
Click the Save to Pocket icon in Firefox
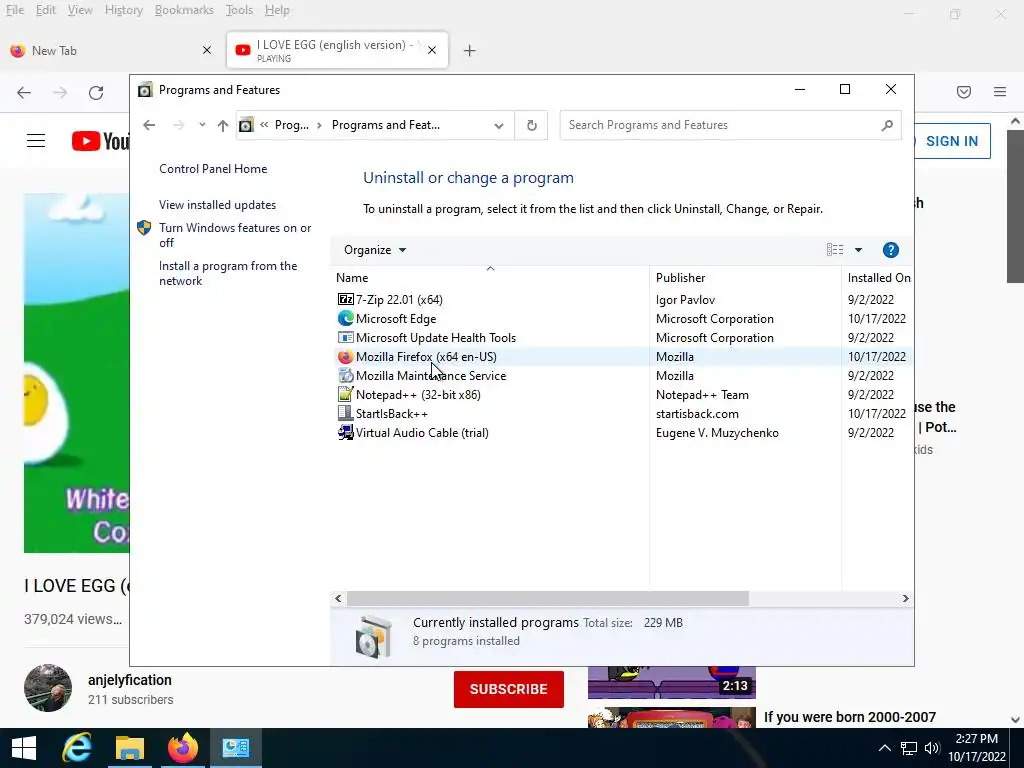click(x=964, y=92)
